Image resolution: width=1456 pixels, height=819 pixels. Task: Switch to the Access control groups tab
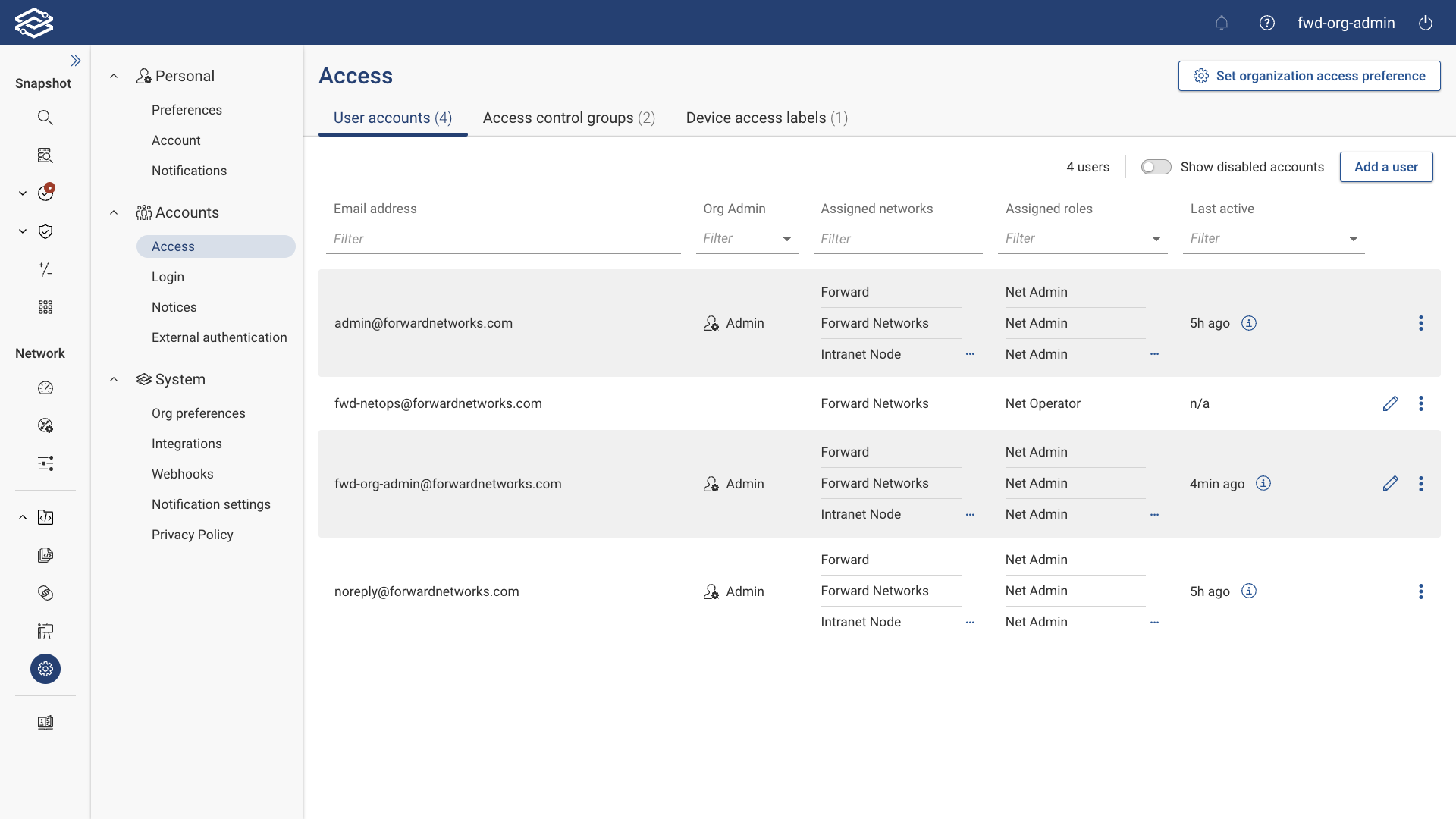tap(569, 118)
